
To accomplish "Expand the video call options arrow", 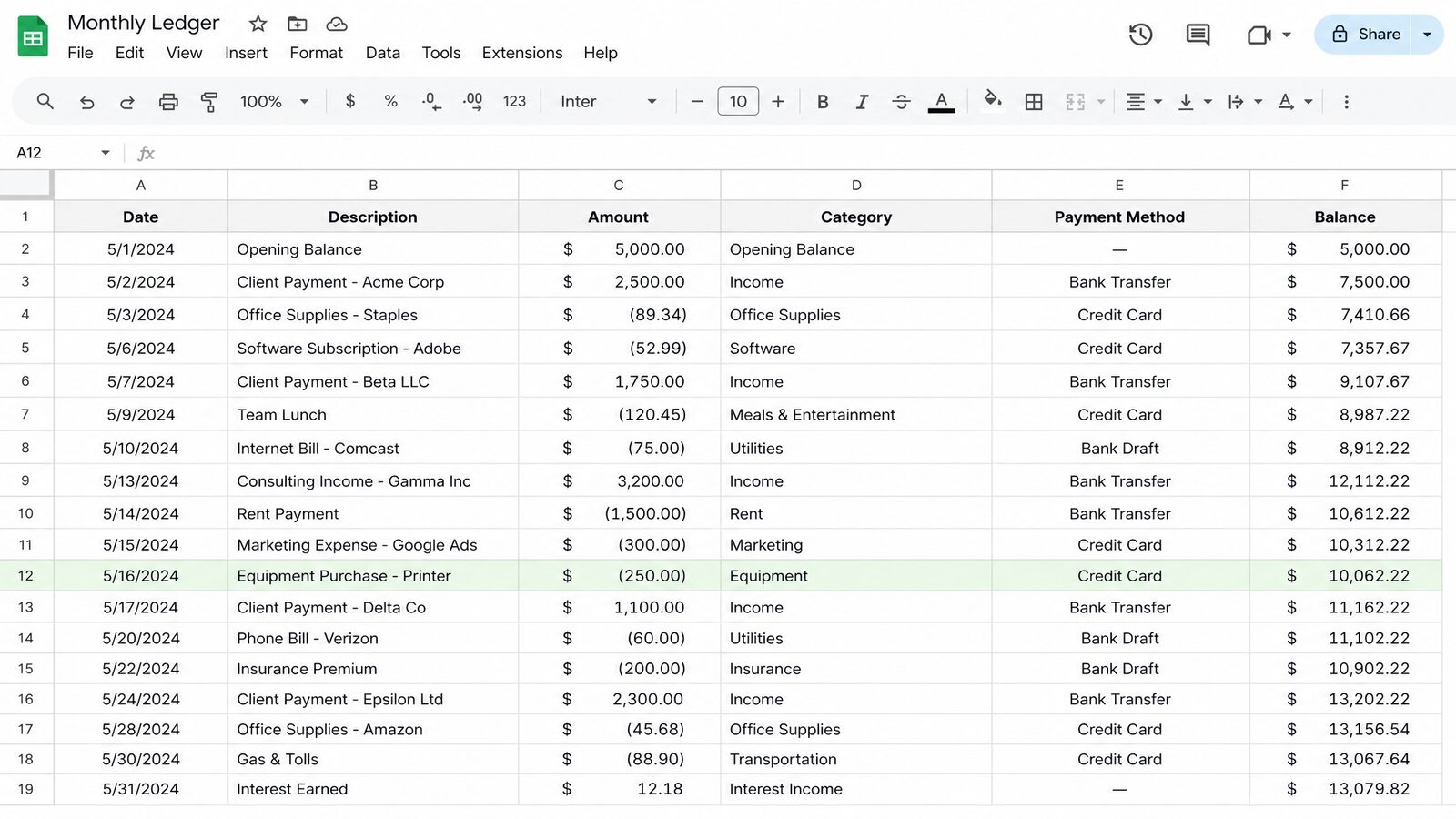I will tap(1287, 35).
